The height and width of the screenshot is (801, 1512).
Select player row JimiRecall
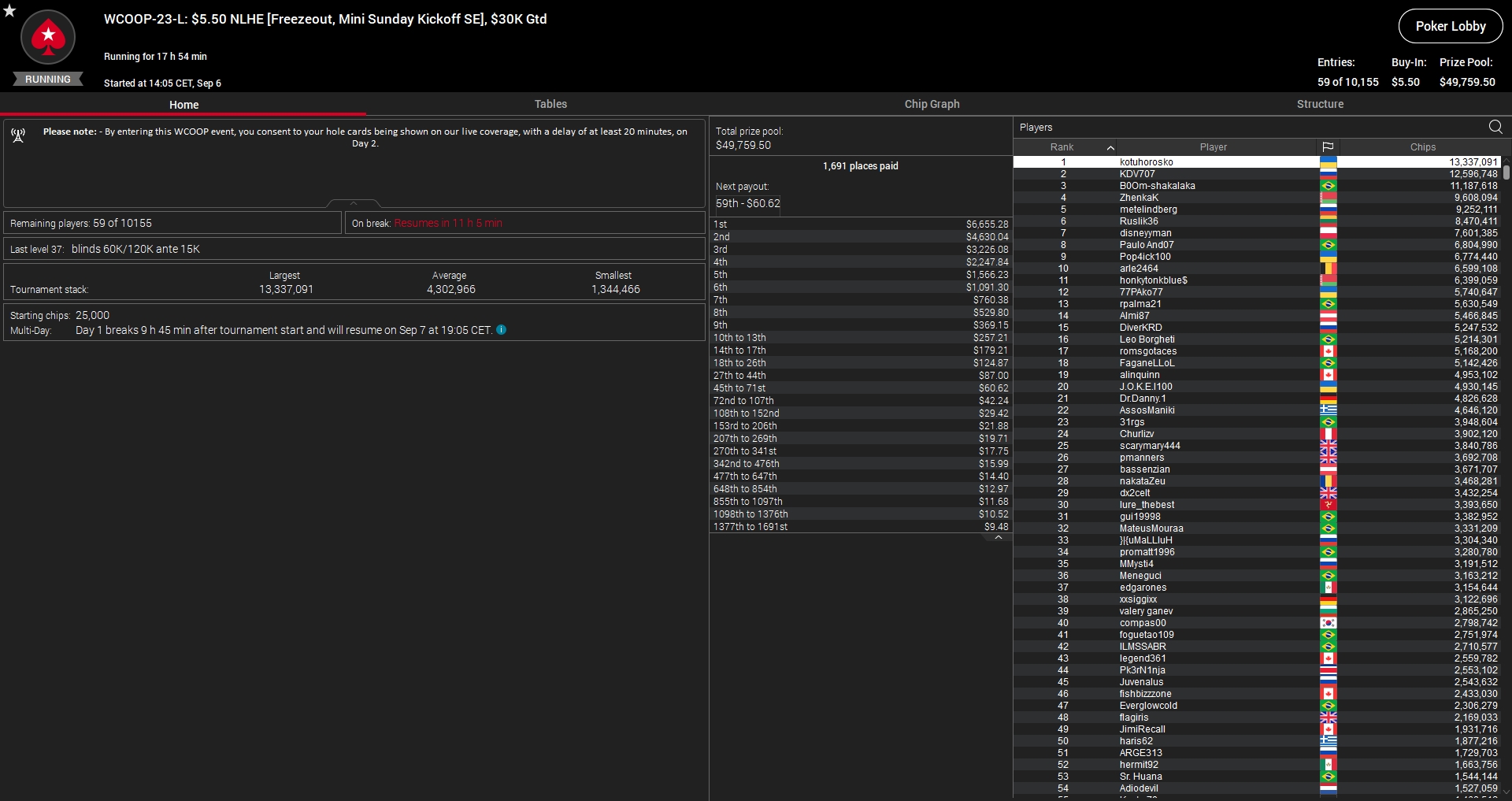pos(1257,729)
